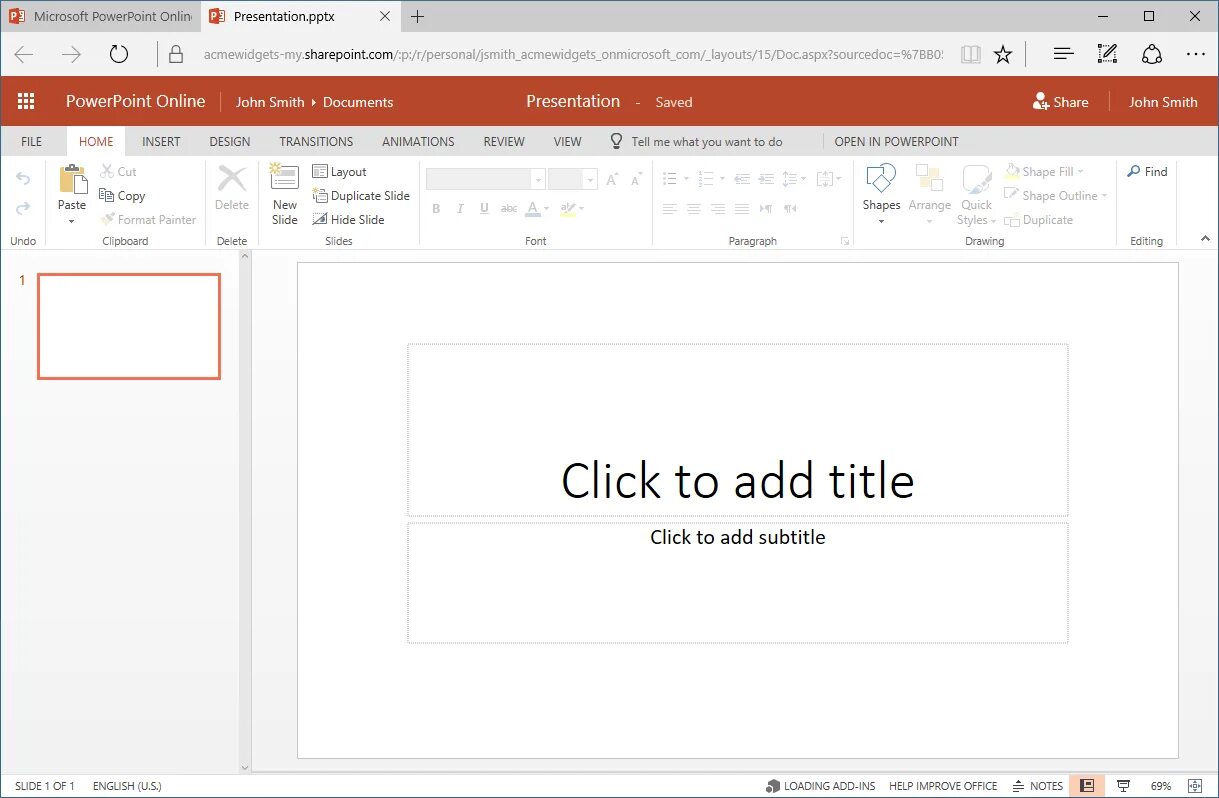Switch to the DESIGN tab
Screen dimensions: 1219x798
(230, 141)
